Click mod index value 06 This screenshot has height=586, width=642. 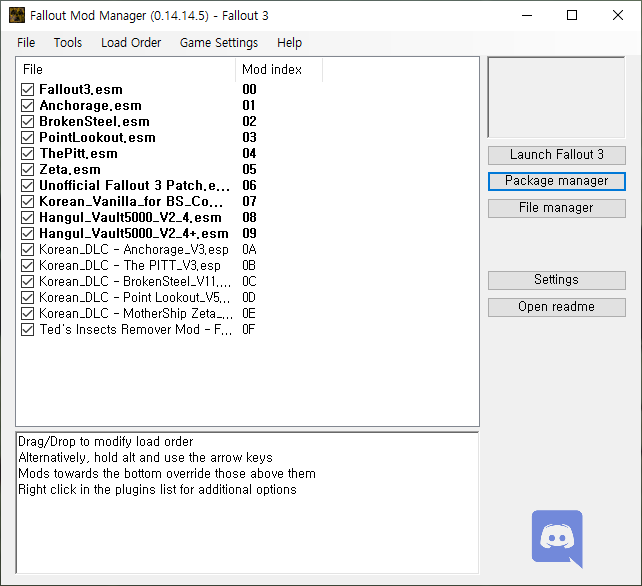tap(249, 185)
